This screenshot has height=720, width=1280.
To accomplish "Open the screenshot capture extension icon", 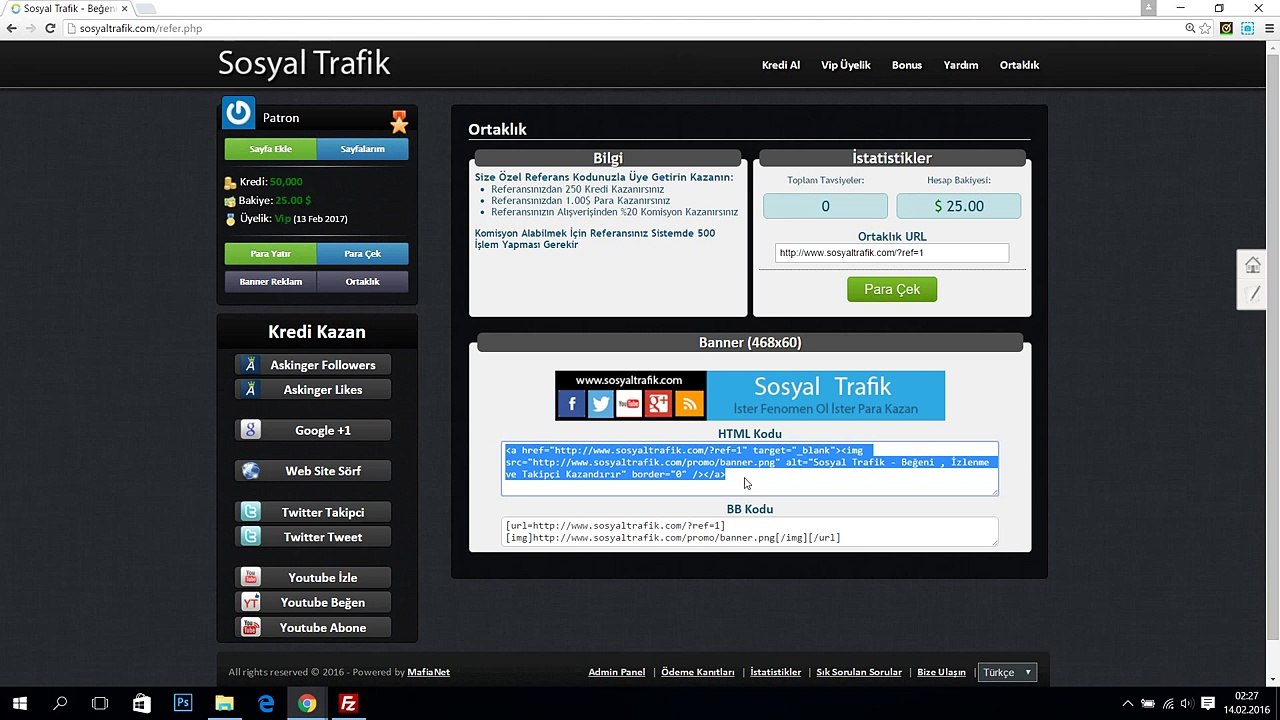I will tap(1247, 28).
